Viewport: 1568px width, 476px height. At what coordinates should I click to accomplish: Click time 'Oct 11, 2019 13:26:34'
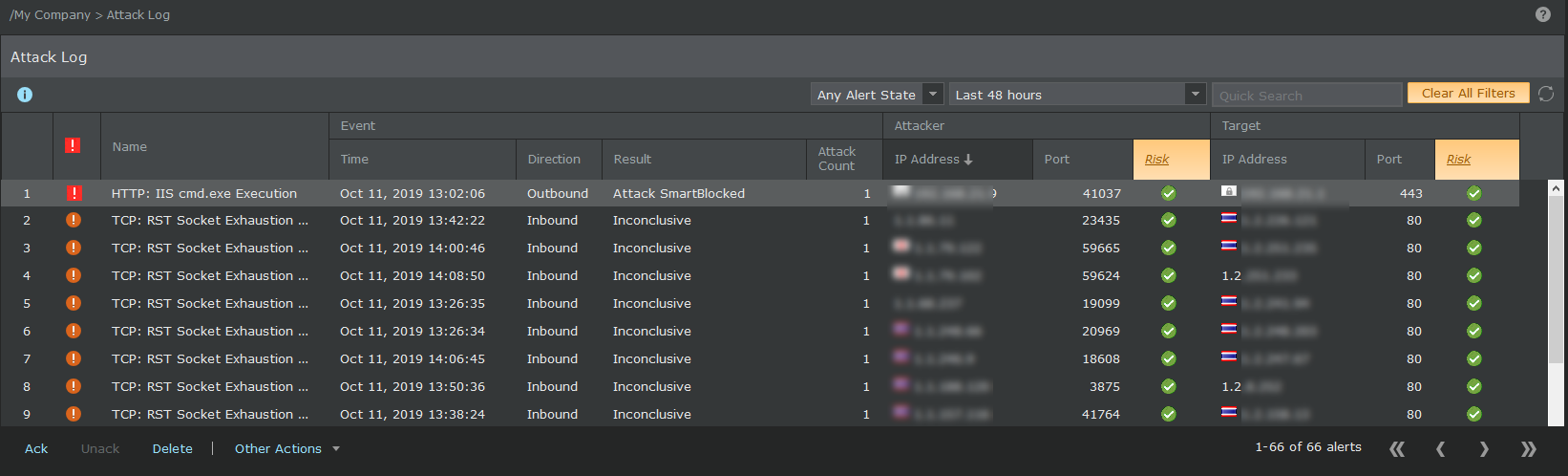pos(413,331)
